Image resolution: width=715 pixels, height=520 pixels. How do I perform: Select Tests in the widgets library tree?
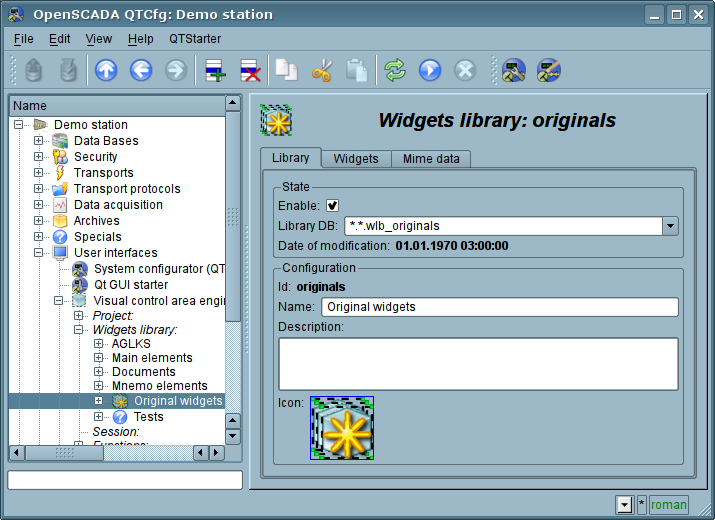[148, 417]
